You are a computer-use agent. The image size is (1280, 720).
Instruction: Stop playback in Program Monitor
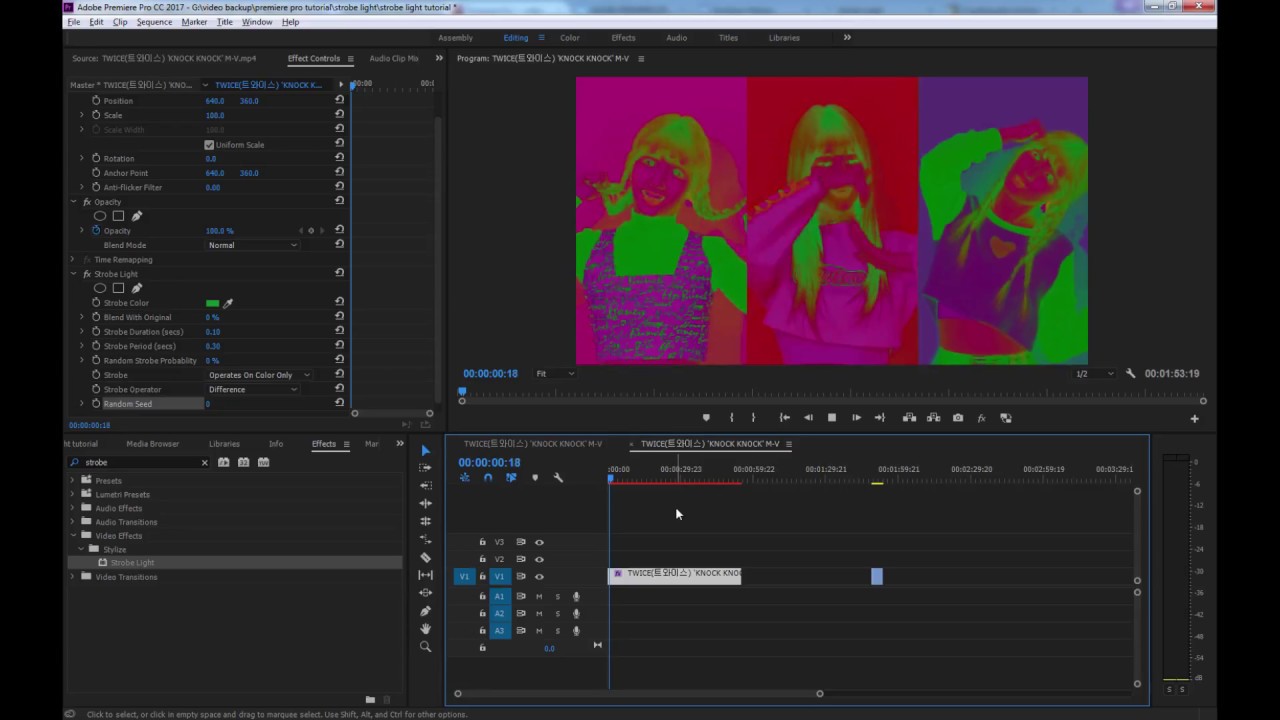click(831, 418)
